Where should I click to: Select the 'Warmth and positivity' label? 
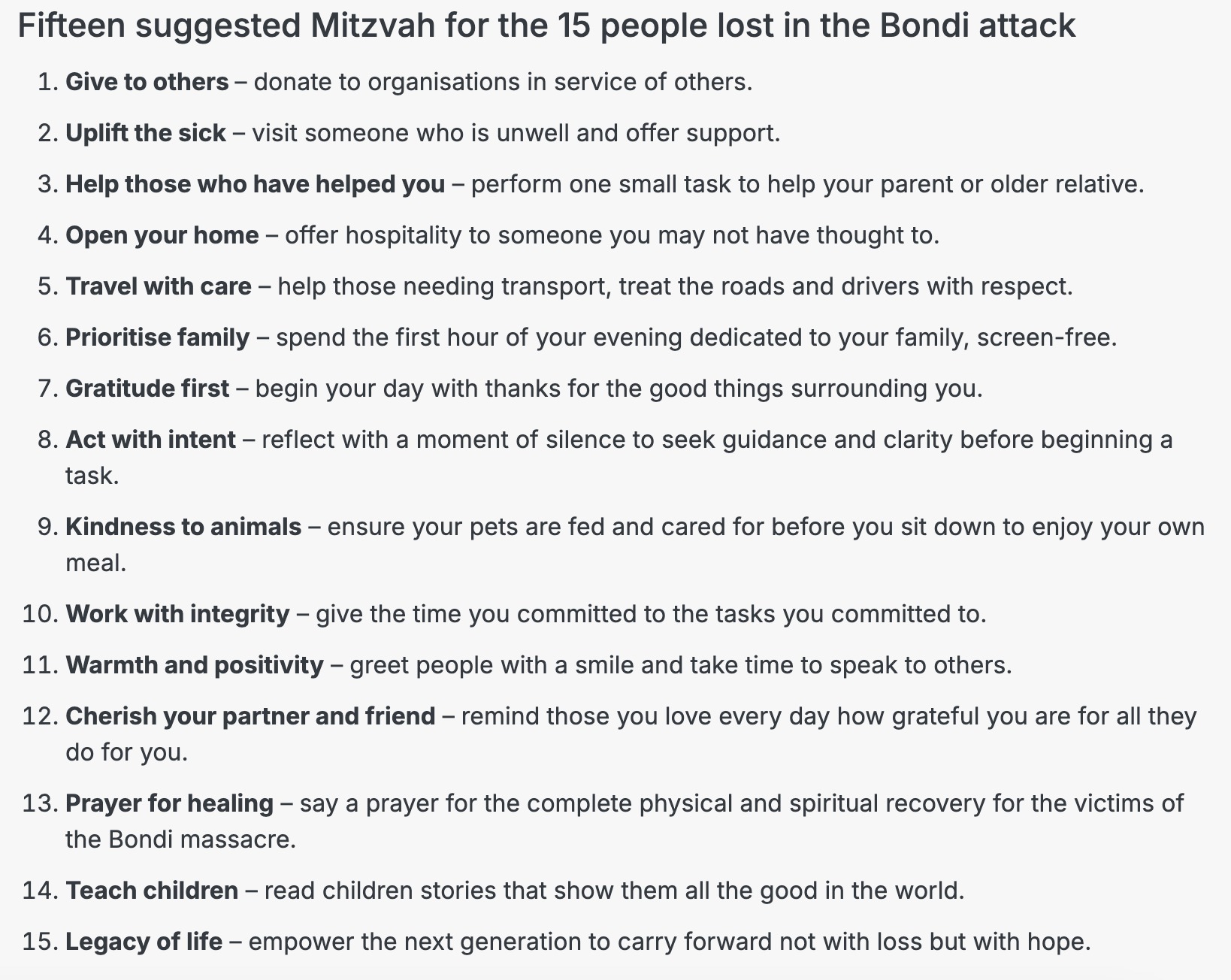(x=195, y=665)
